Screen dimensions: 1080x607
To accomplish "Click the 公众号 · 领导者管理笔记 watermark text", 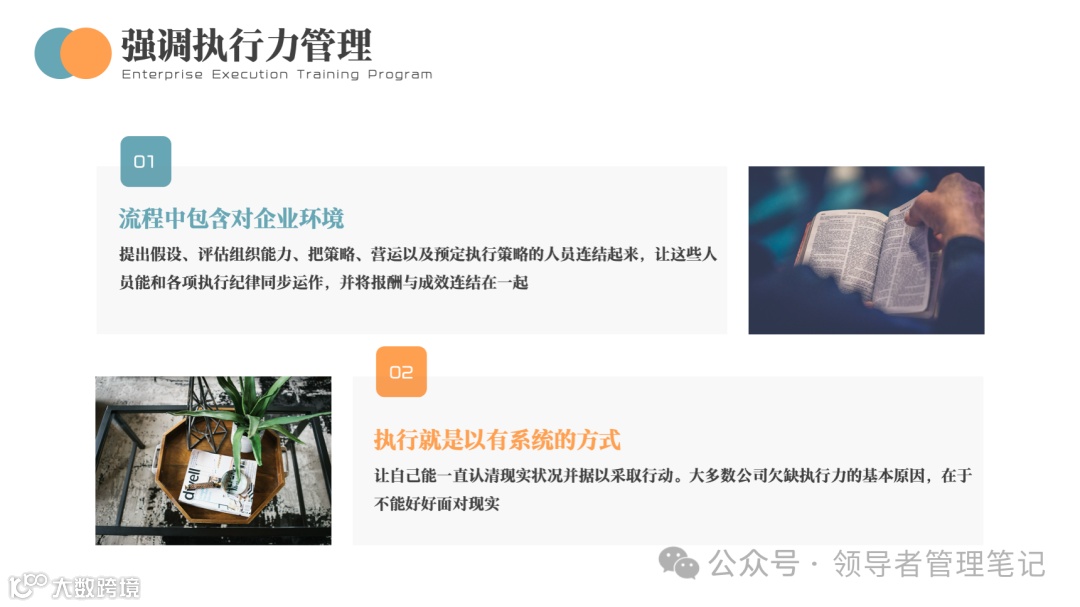I will [877, 564].
